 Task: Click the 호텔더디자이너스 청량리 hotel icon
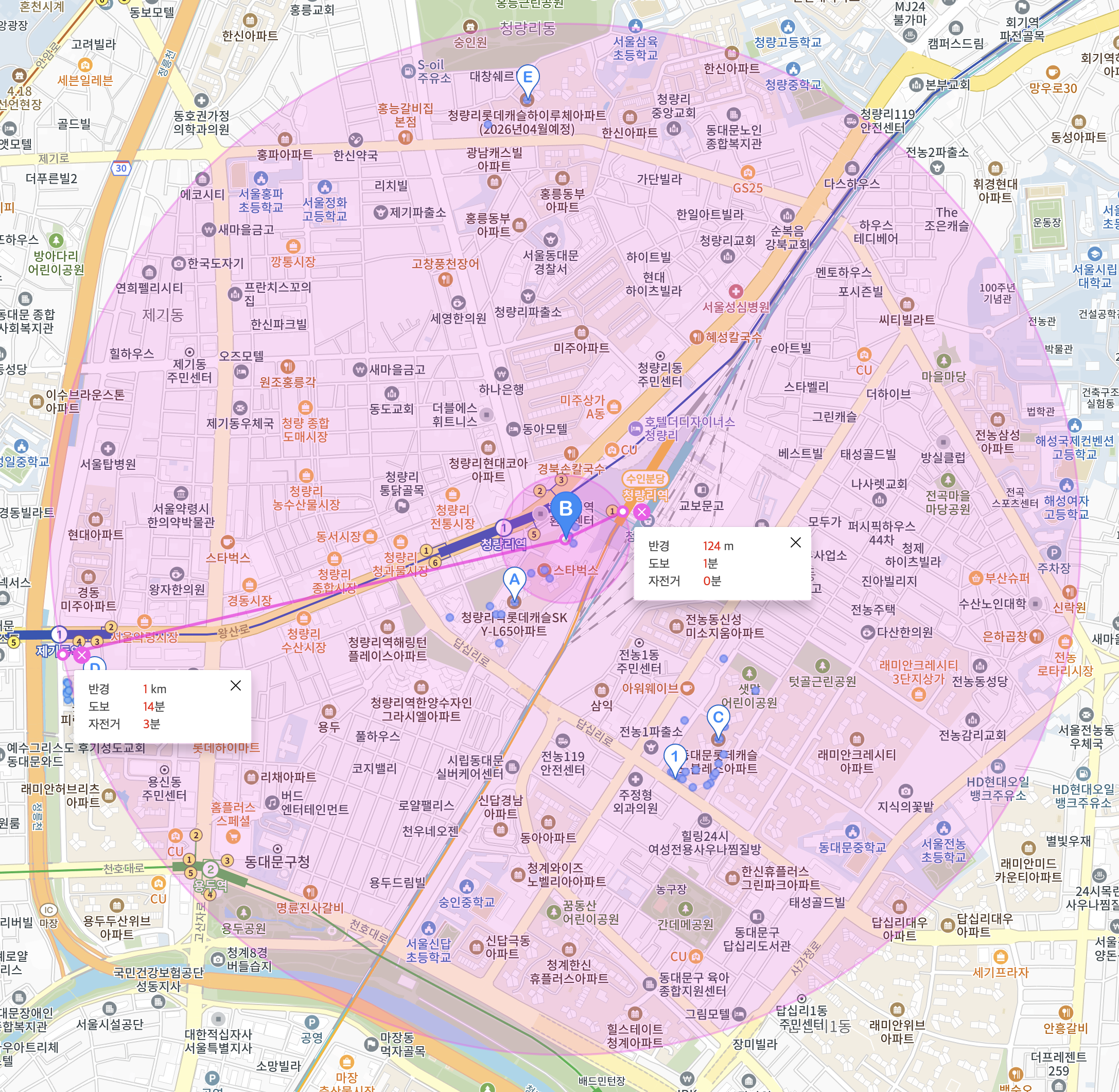point(635,428)
